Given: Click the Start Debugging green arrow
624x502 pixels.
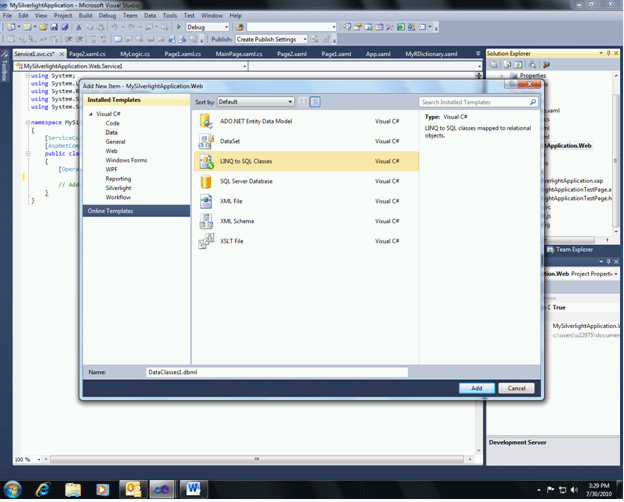Looking at the screenshot, I should coord(179,27).
